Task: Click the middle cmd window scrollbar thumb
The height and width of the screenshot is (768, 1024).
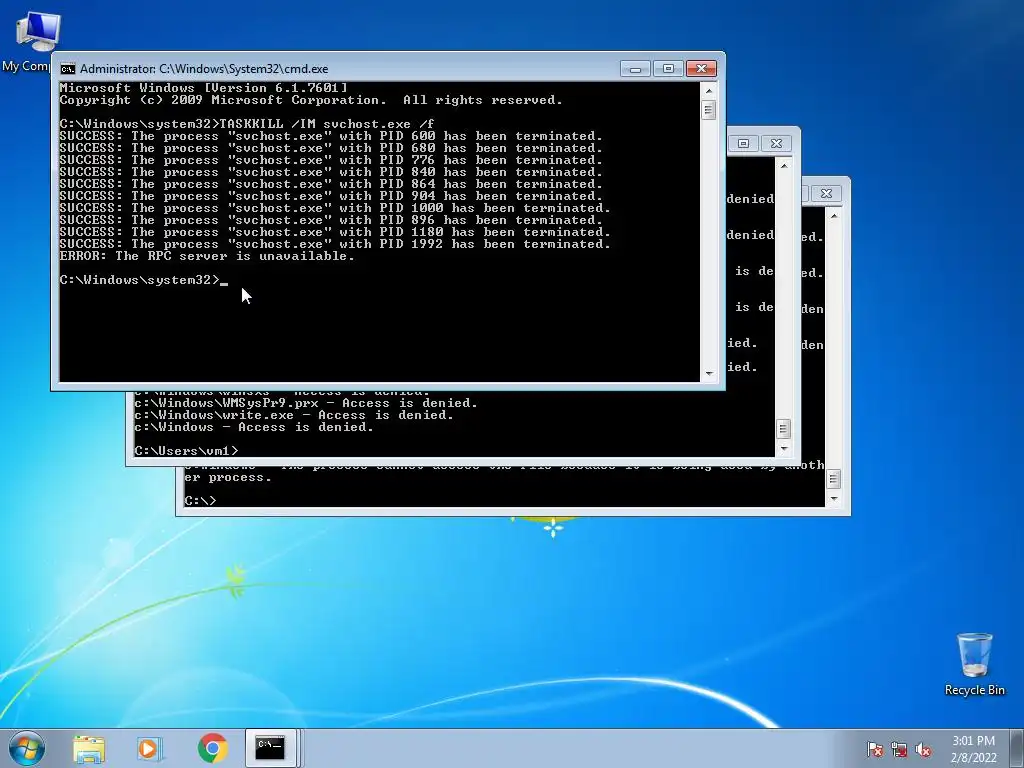Action: [x=784, y=428]
